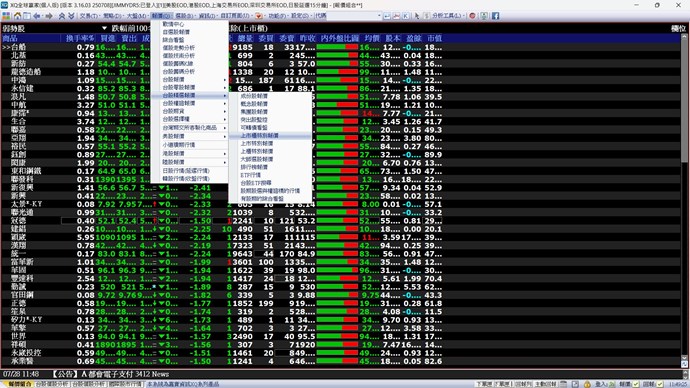Expand 台股零股報價 submenu
The height and width of the screenshot is (388, 690).
point(189,88)
